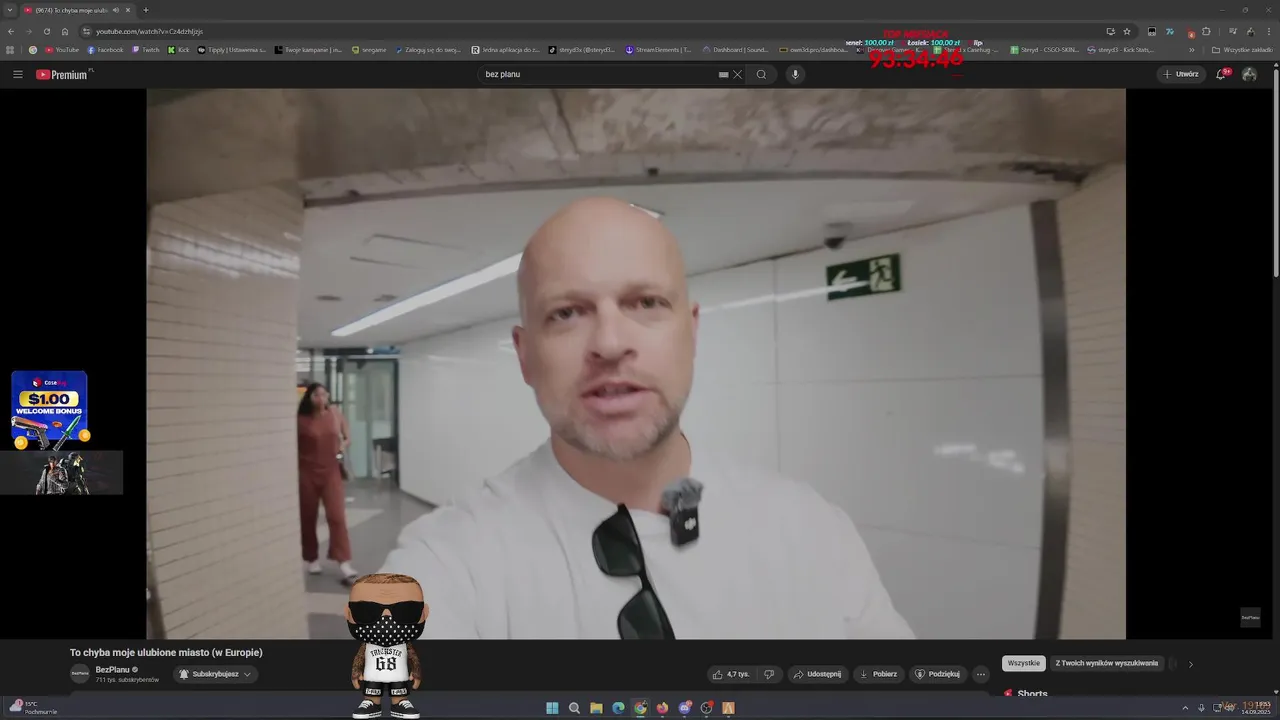Go back one page in the browser
Screen dimensions: 1280x720
(11, 31)
